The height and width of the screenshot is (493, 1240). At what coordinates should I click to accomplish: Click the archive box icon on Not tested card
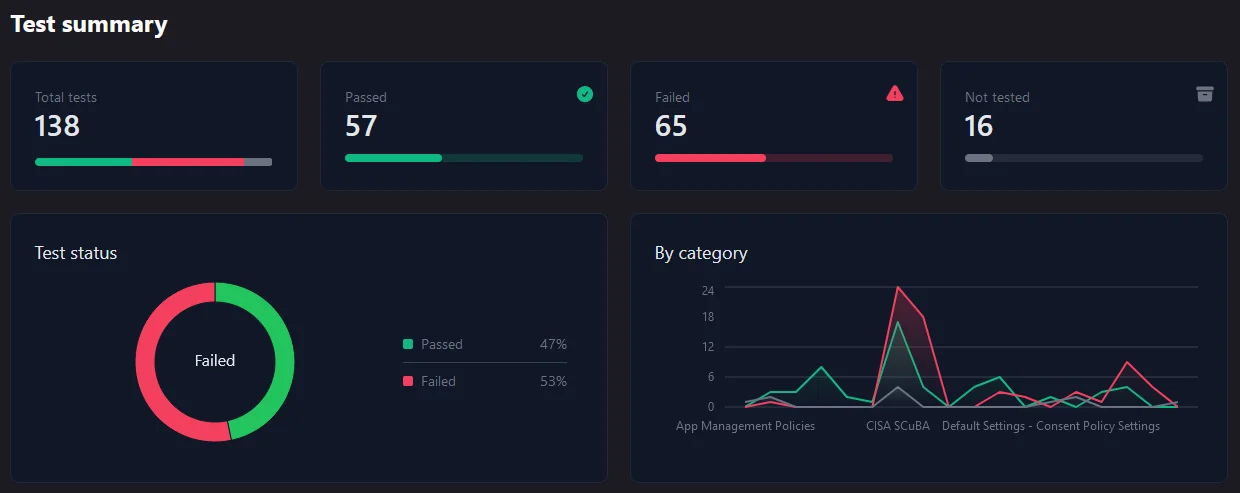(1204, 94)
